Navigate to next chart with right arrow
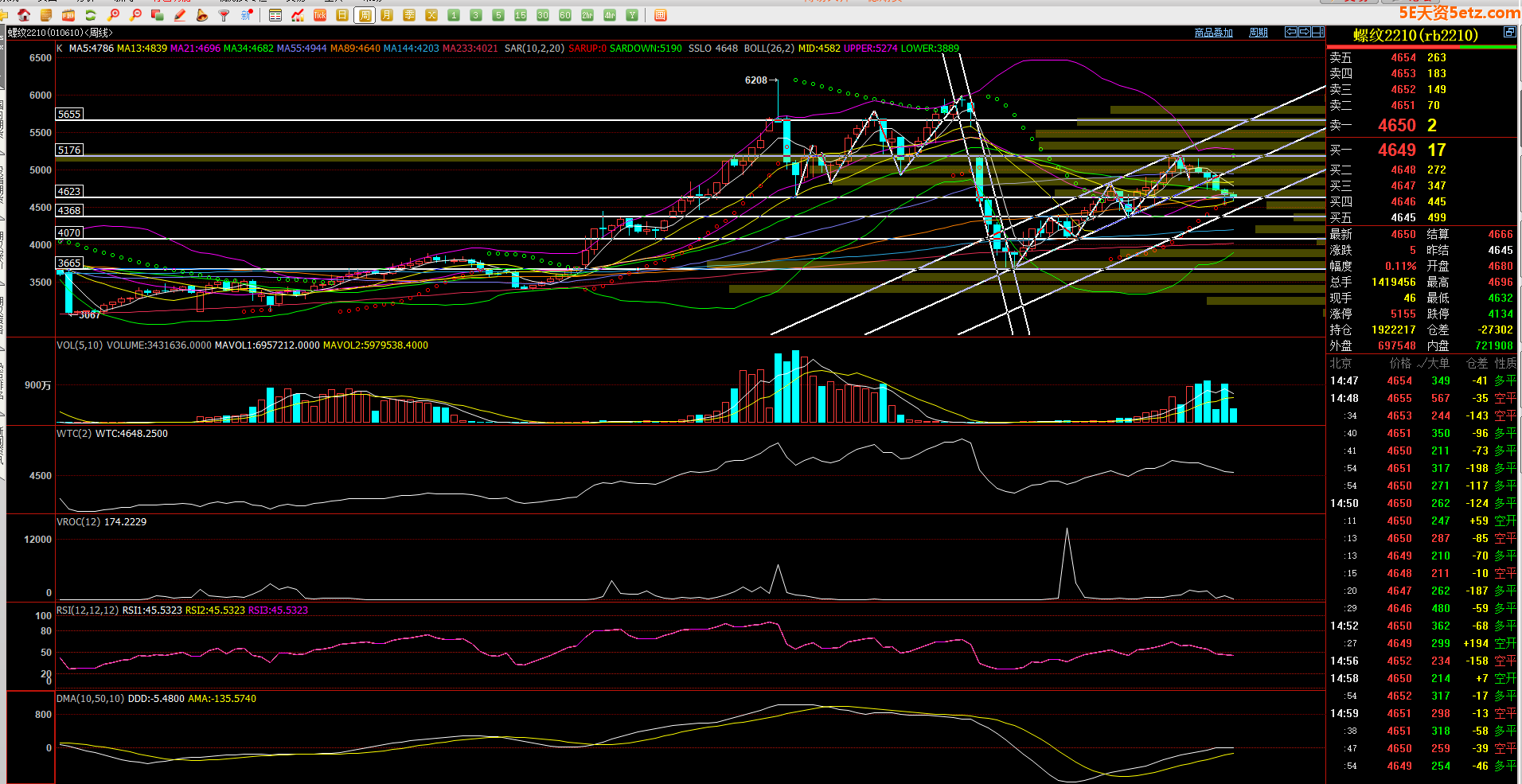This screenshot has width=1522, height=784. 1305,32
